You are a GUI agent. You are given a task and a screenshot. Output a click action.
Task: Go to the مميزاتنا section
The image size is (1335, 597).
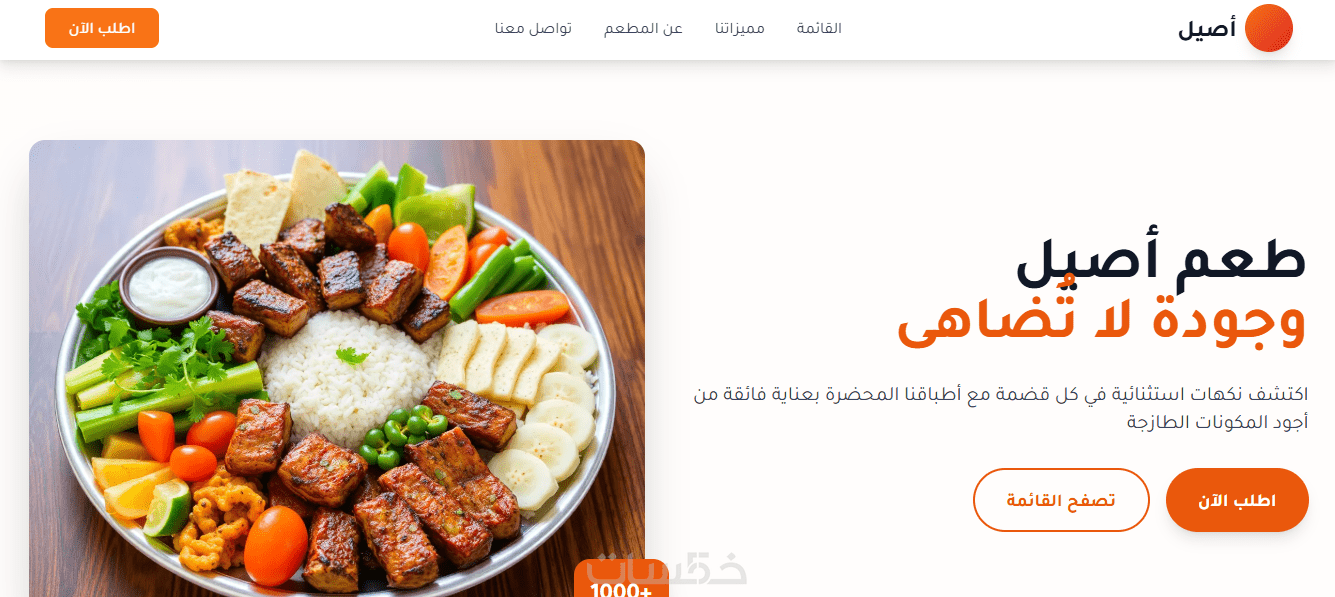pos(740,28)
